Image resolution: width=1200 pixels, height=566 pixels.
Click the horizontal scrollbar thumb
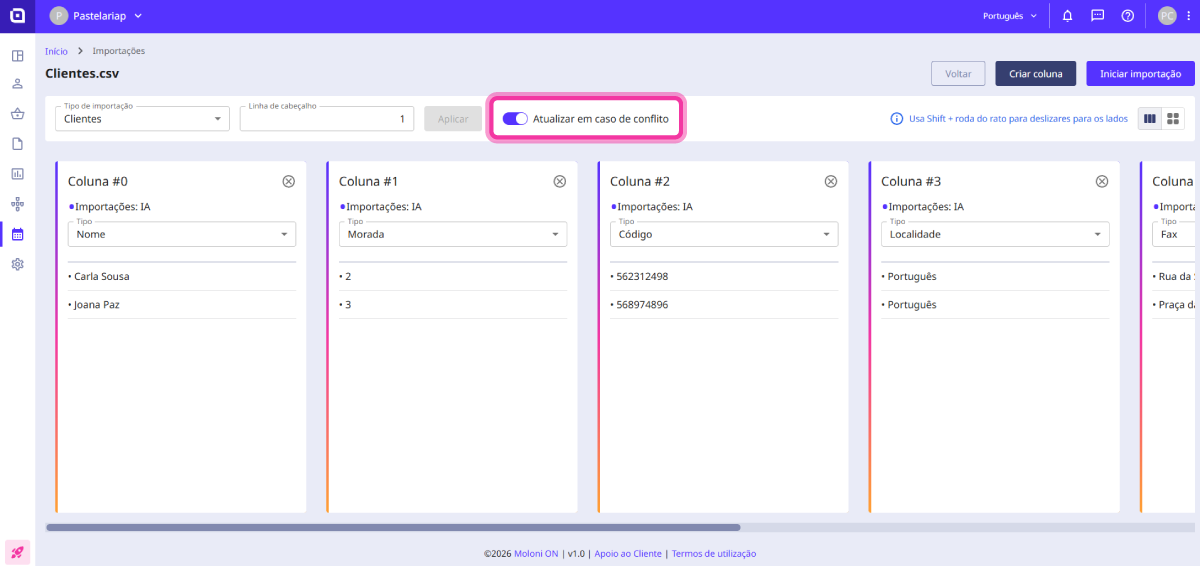(393, 527)
